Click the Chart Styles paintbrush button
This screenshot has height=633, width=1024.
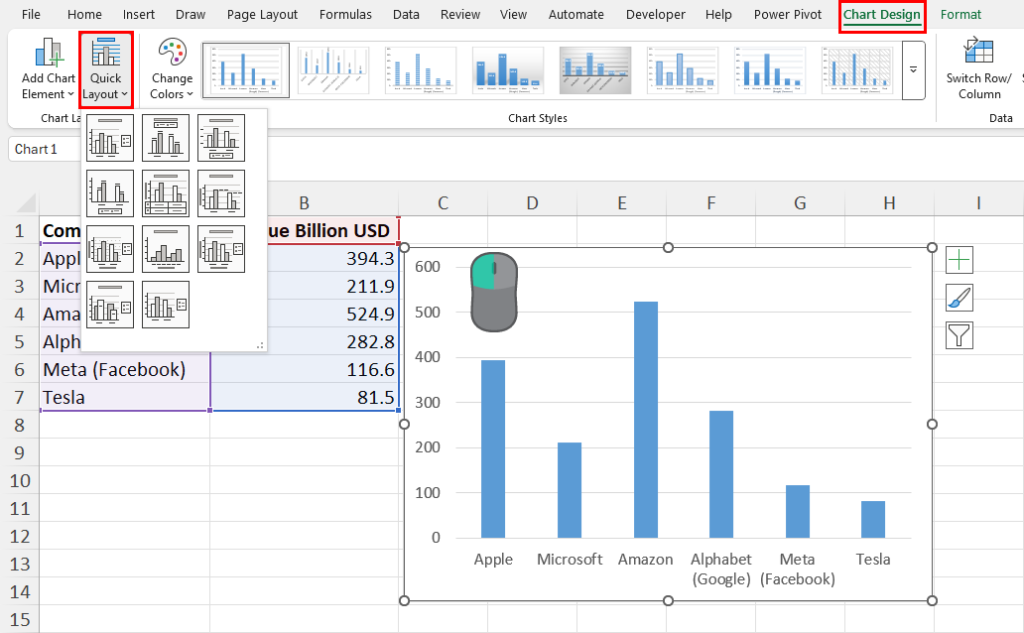click(x=959, y=298)
